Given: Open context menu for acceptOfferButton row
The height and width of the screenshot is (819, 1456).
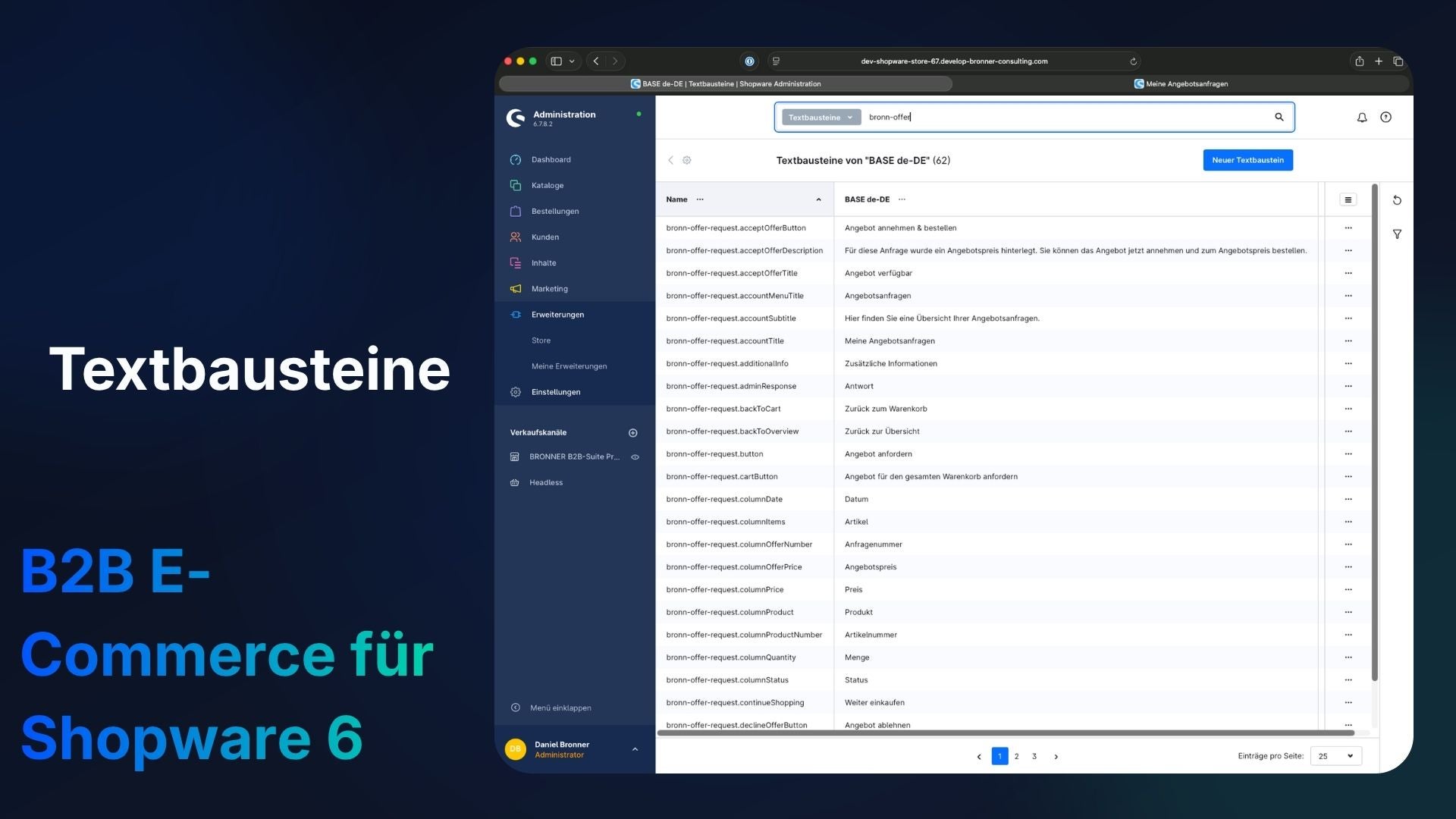Looking at the screenshot, I should [x=1348, y=227].
